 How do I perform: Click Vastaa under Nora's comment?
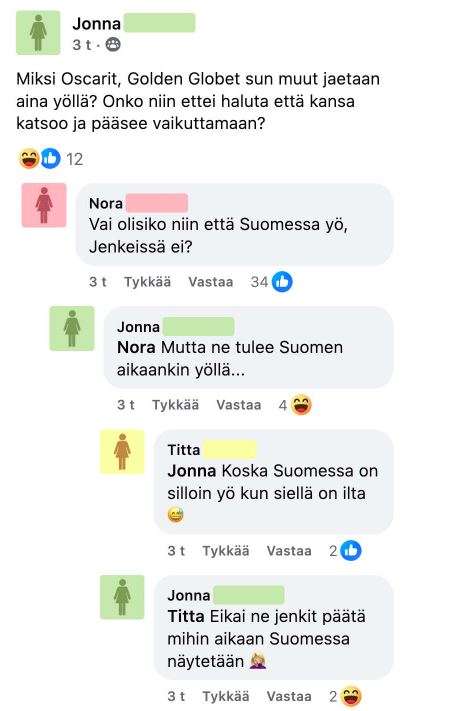pyautogui.click(x=211, y=282)
